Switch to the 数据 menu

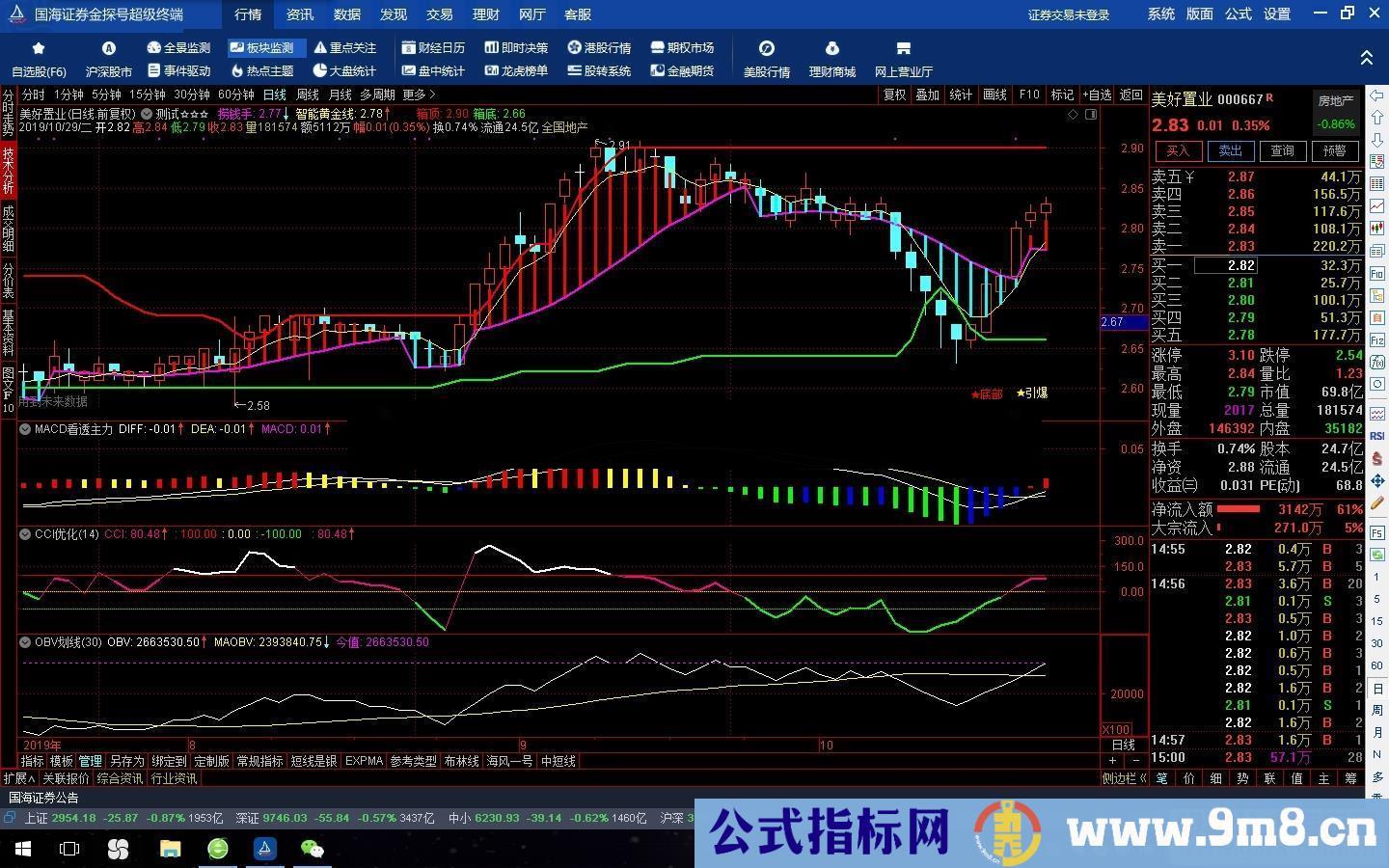346,14
